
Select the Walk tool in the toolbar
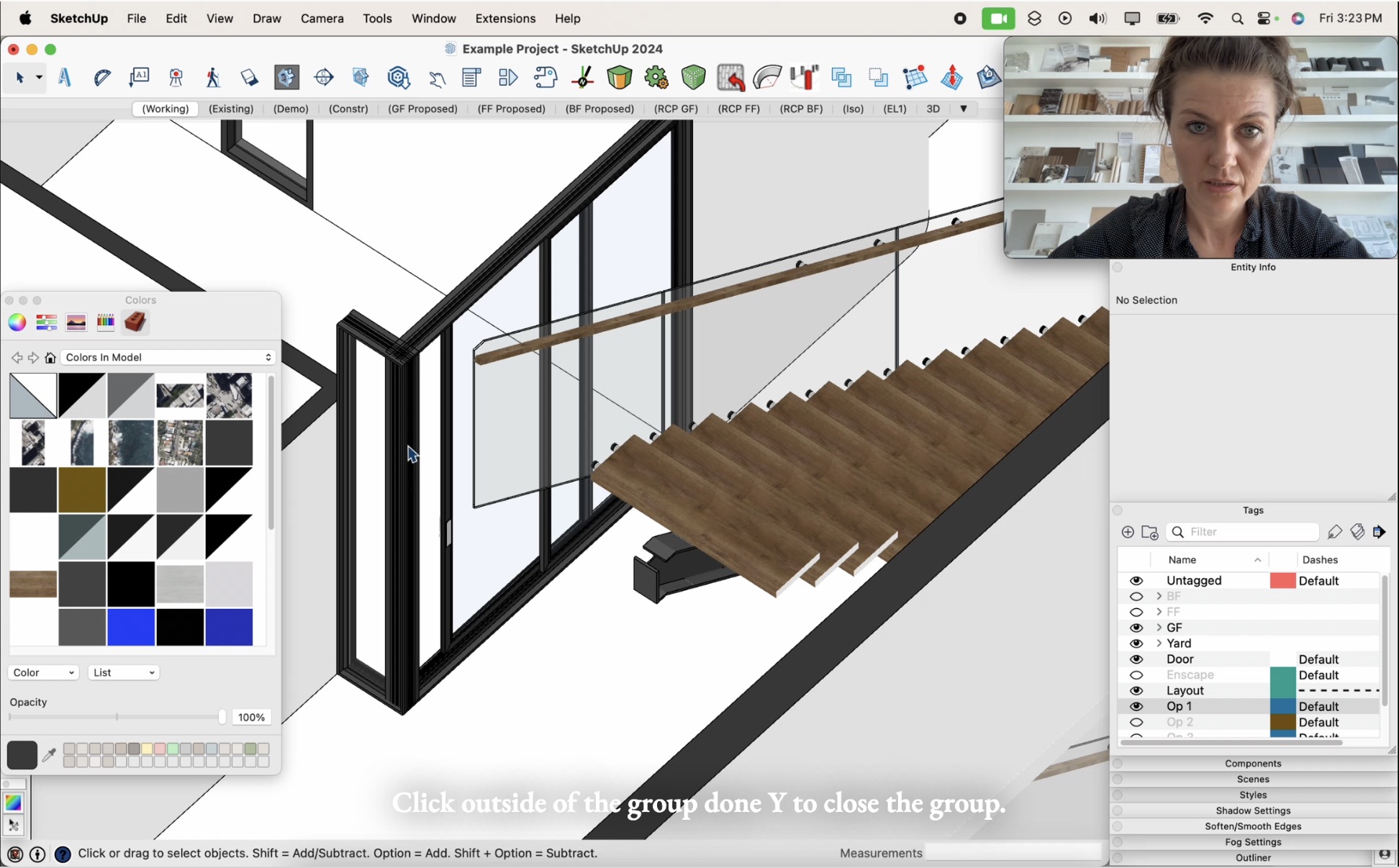coord(213,78)
